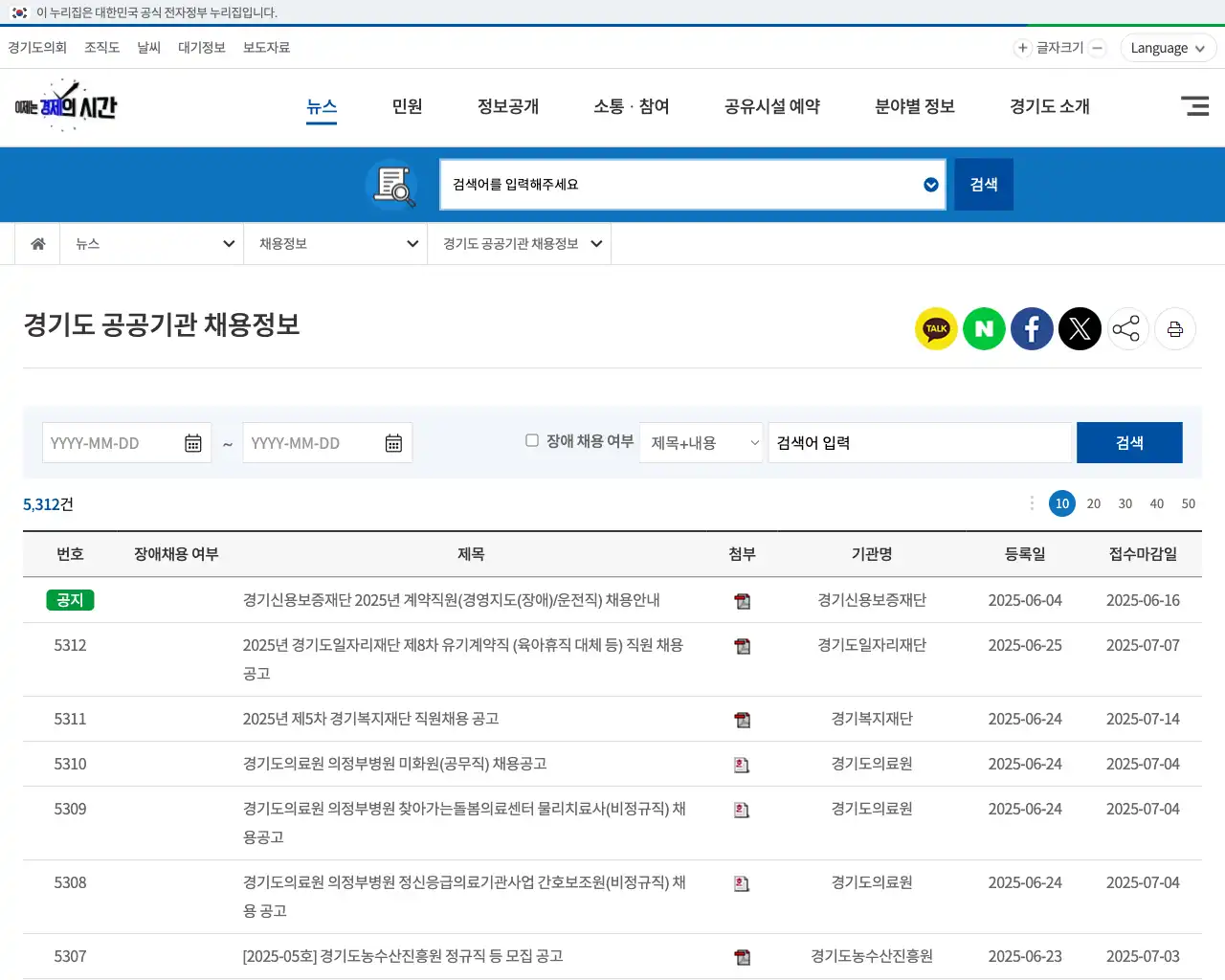Viewport: 1225px width, 980px height.
Task: Open the 경기도 소개 main menu
Action: pyautogui.click(x=1050, y=106)
